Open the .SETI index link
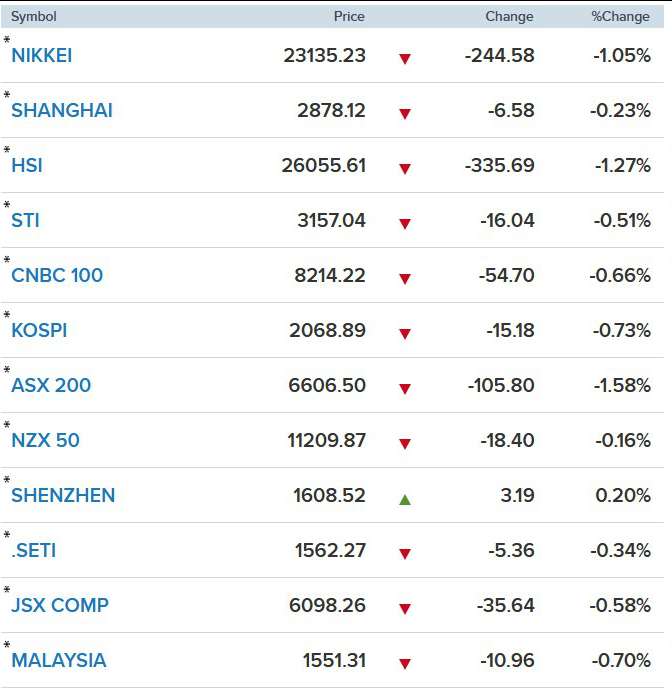The height and width of the screenshot is (690, 672). pyautogui.click(x=33, y=551)
